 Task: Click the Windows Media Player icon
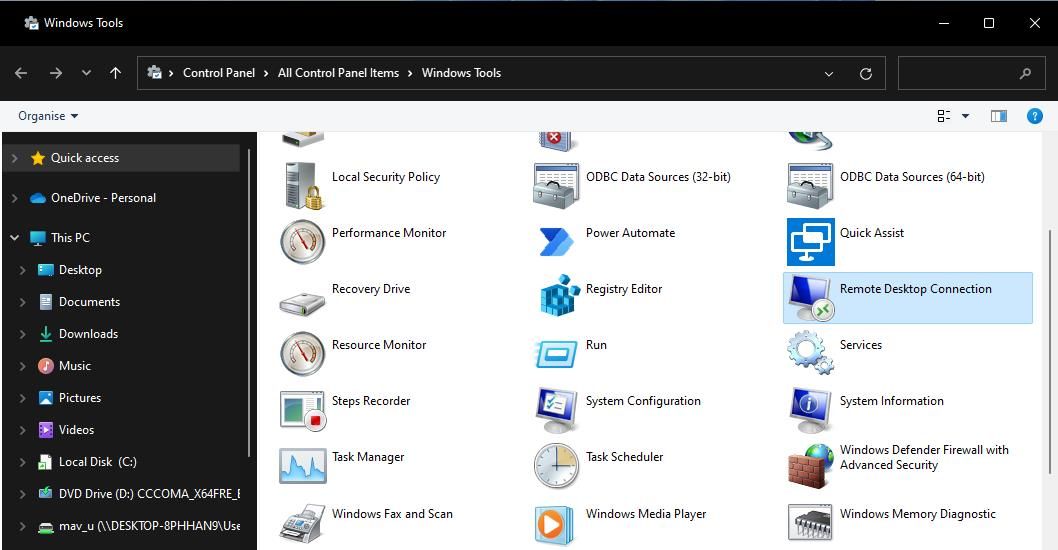pyautogui.click(x=556, y=521)
